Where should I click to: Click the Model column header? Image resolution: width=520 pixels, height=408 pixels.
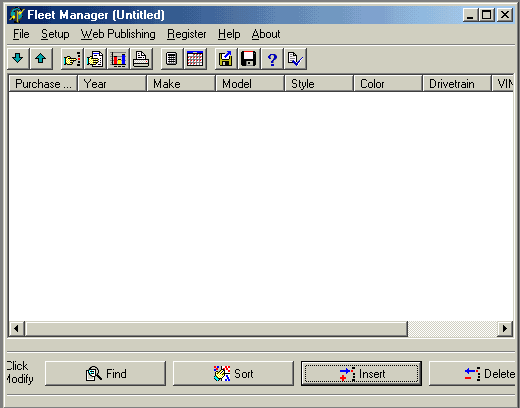click(250, 84)
